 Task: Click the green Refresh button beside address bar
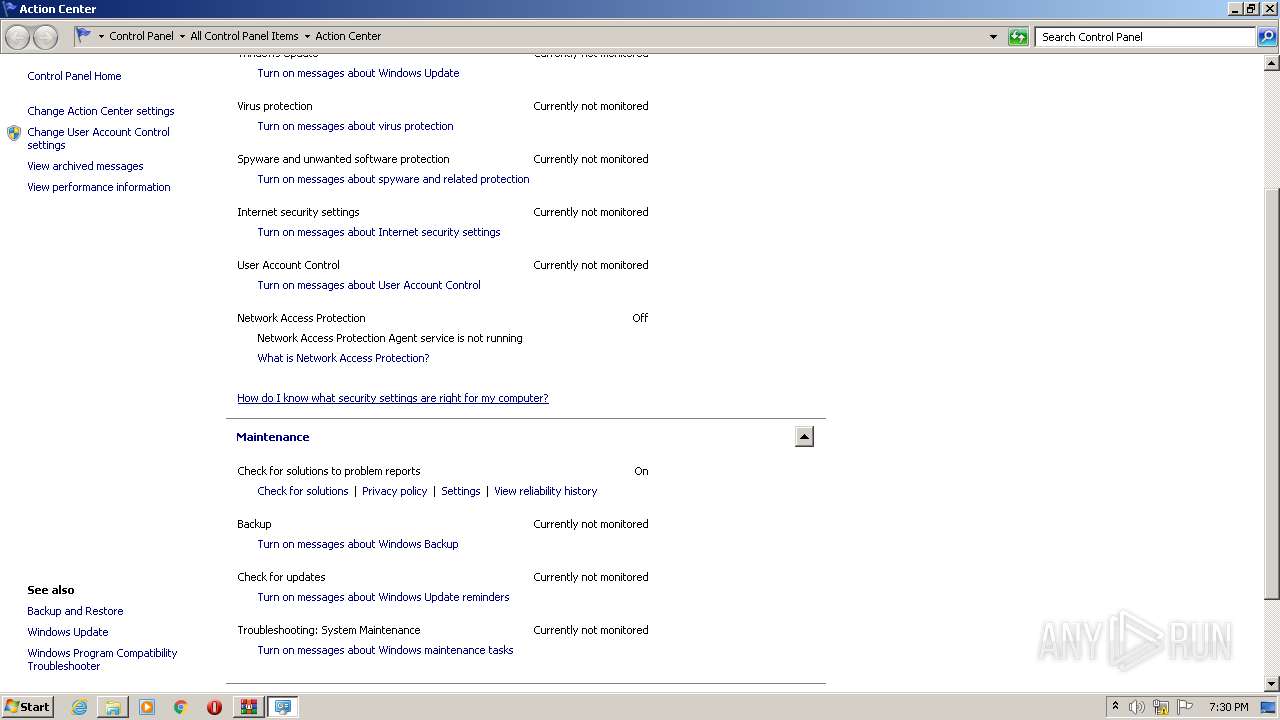(x=1018, y=37)
